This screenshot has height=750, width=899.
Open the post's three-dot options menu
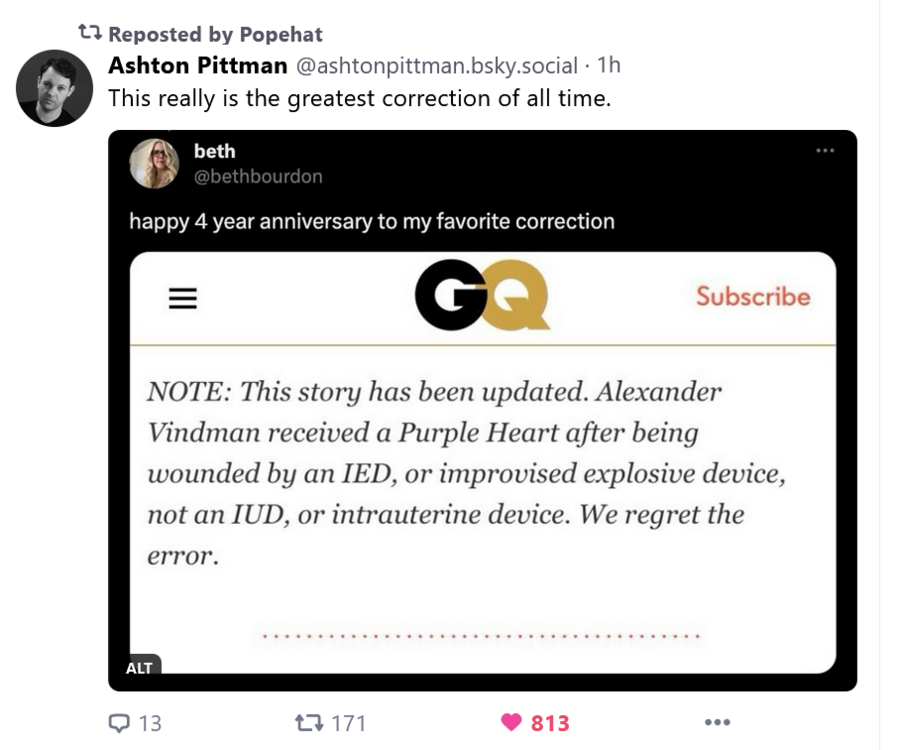(x=717, y=722)
